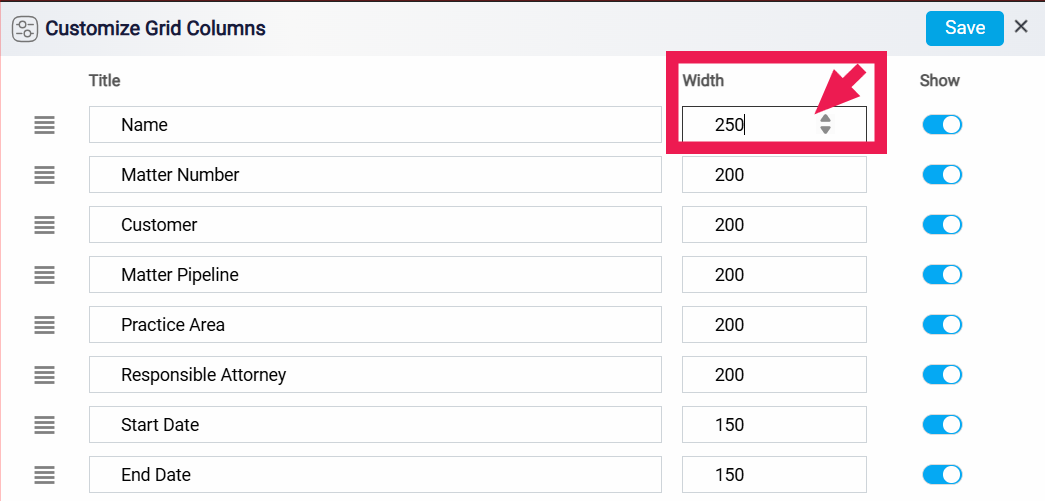Turn off Show toggle for Start Date

[942, 424]
